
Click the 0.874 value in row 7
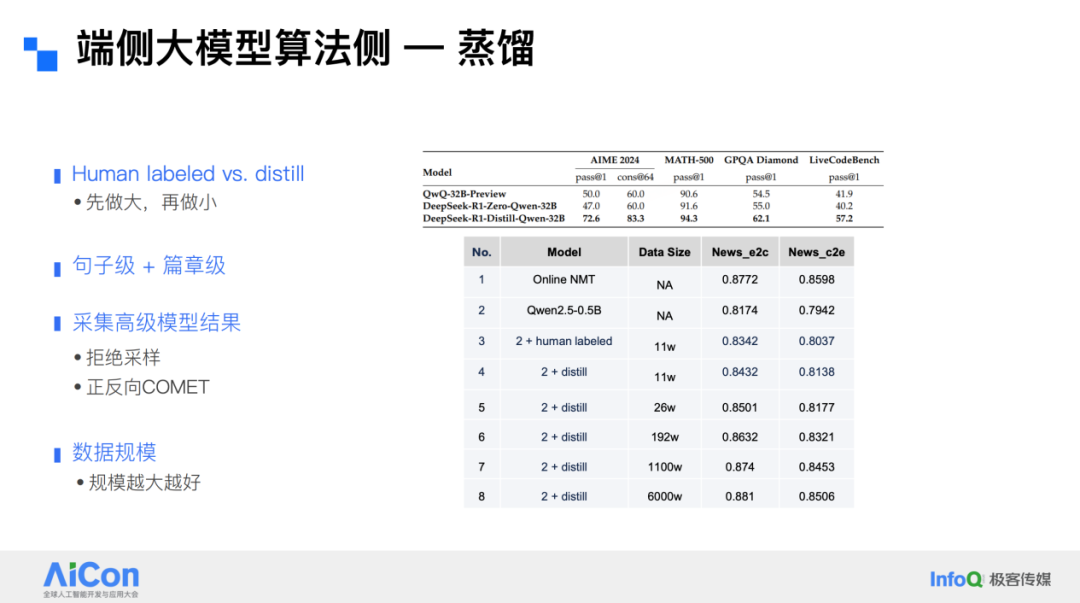click(x=740, y=467)
